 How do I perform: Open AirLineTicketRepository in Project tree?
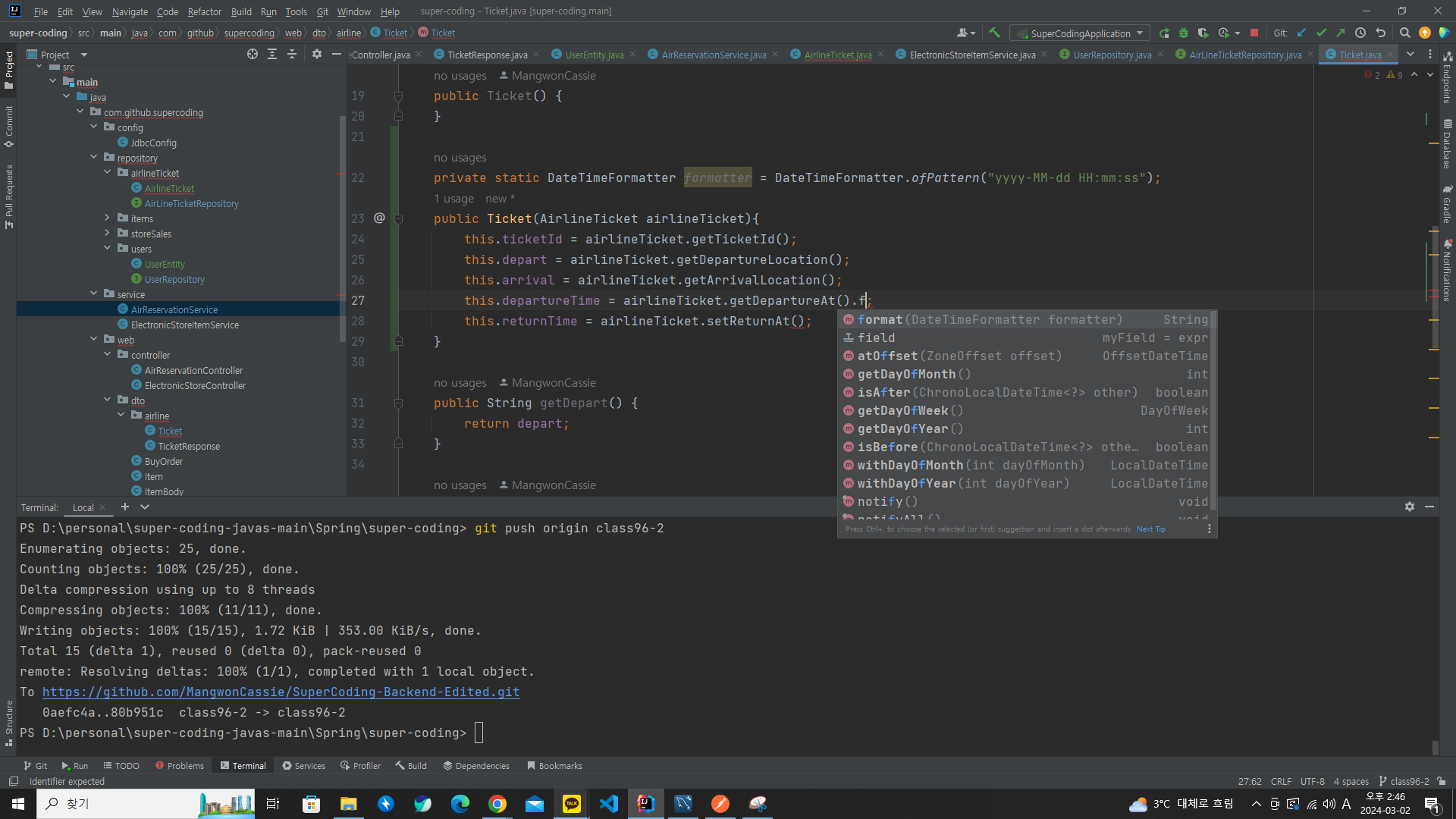pos(191,203)
